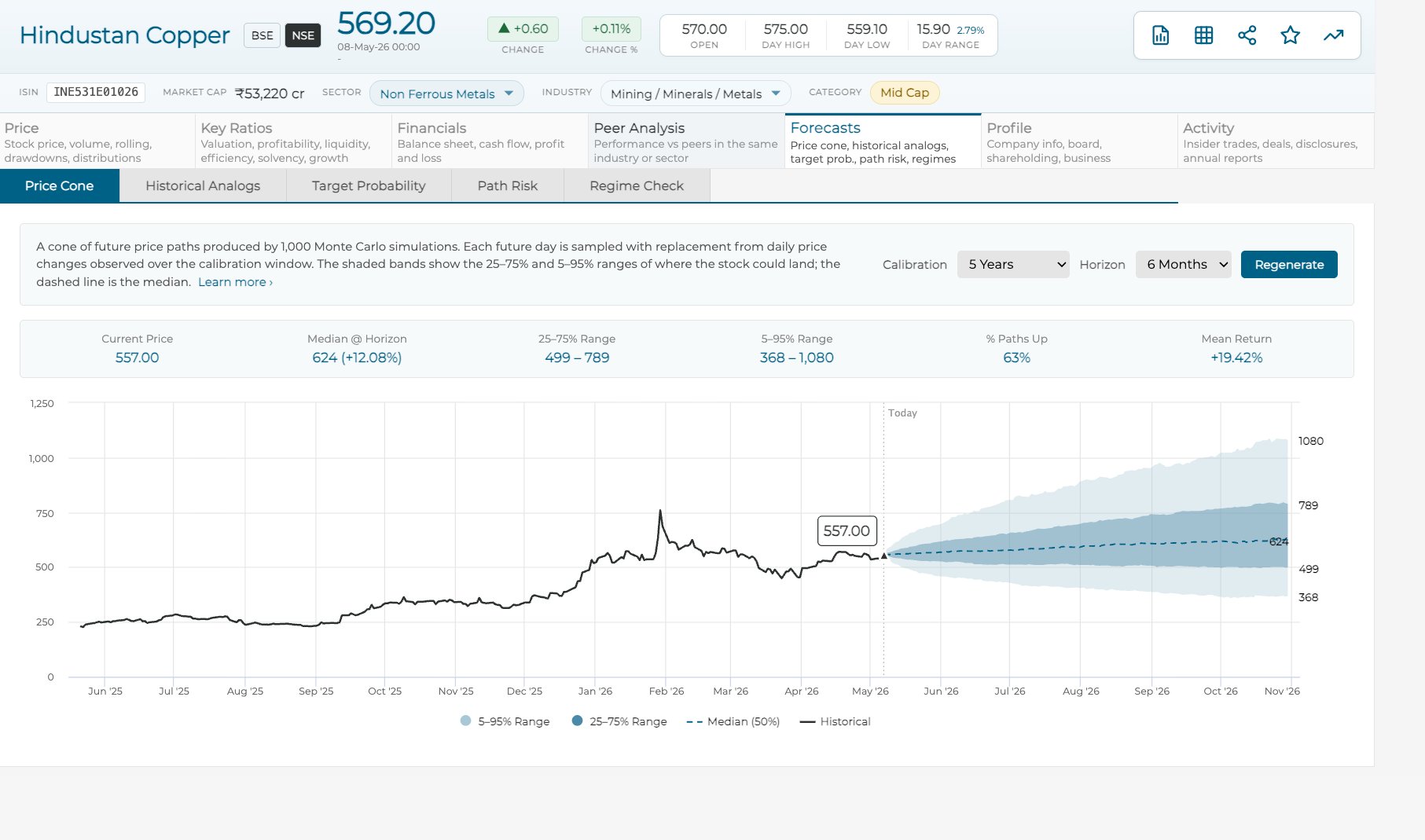1425x840 pixels.
Task: Click the 557.00 price marker triangle
Action: click(x=883, y=556)
